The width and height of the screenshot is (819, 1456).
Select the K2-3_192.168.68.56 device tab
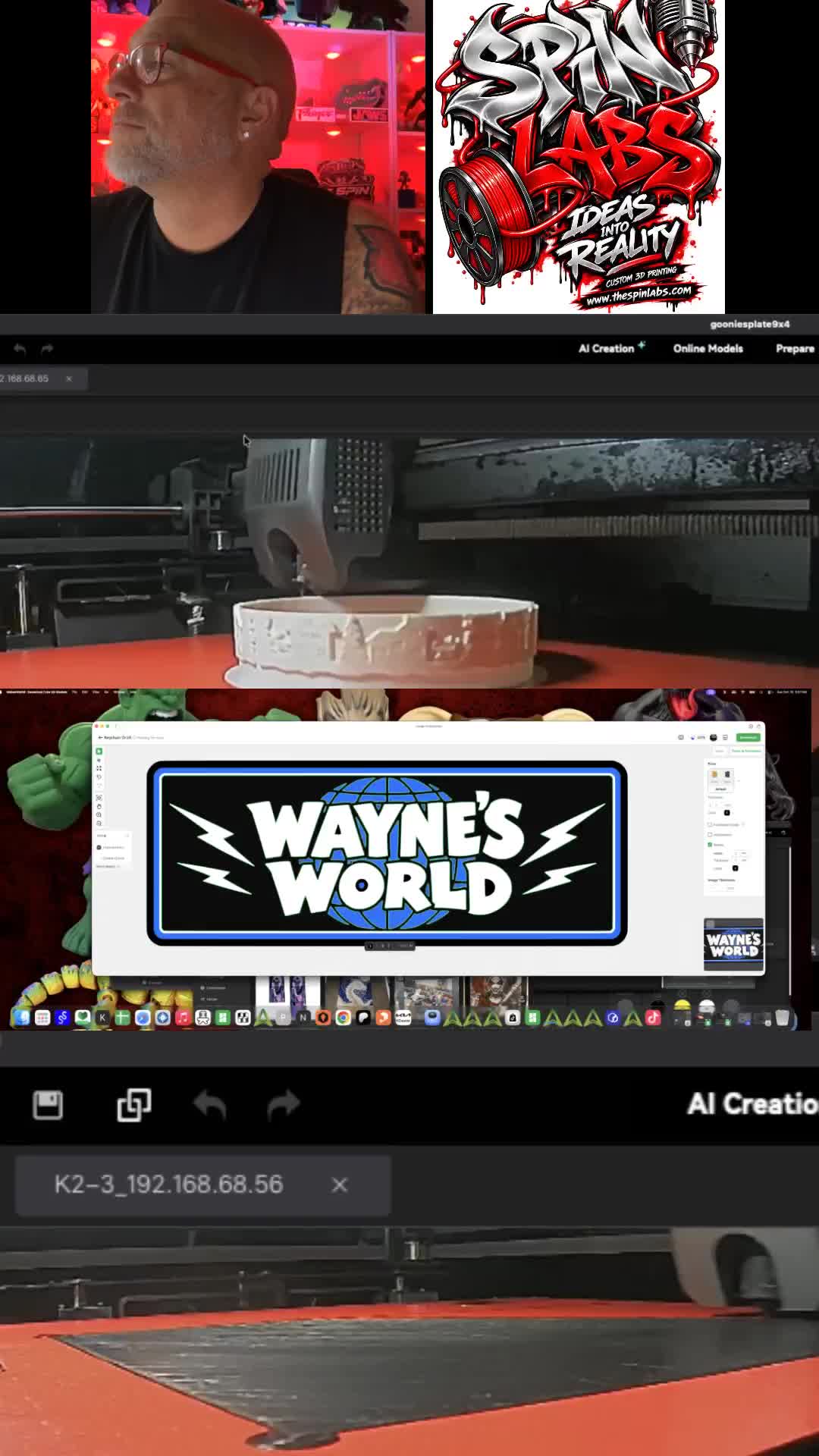click(x=202, y=1186)
